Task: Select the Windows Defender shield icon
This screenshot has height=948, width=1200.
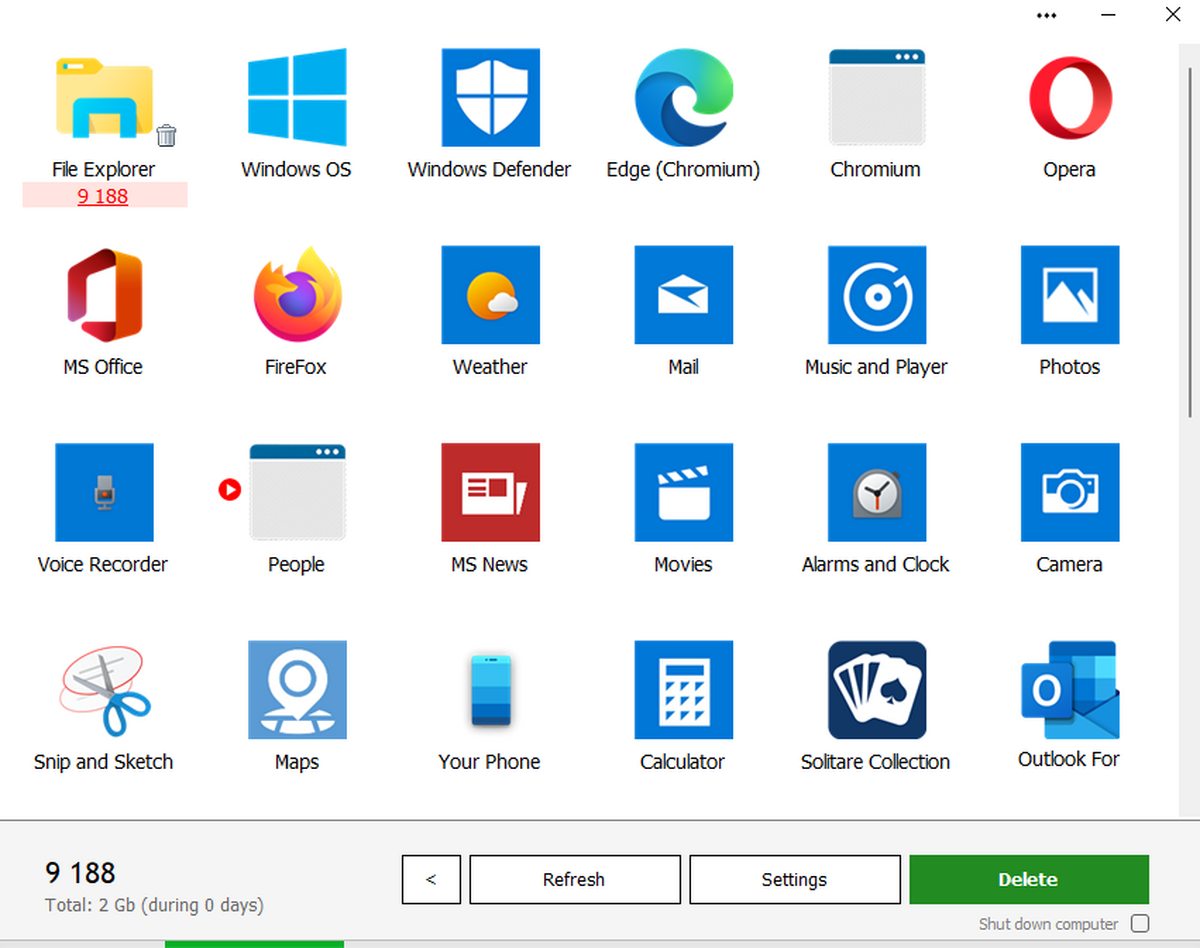Action: point(490,97)
